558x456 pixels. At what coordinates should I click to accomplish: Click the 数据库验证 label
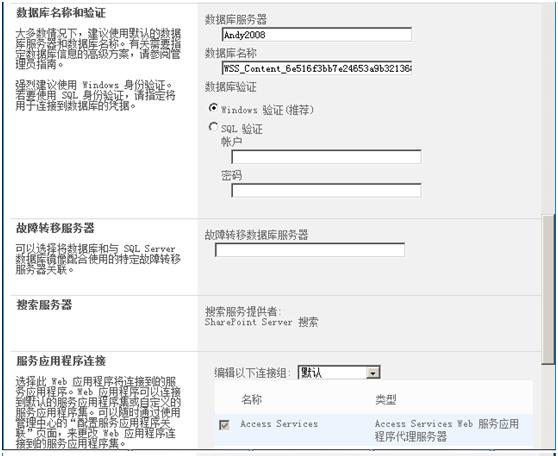(x=231, y=87)
